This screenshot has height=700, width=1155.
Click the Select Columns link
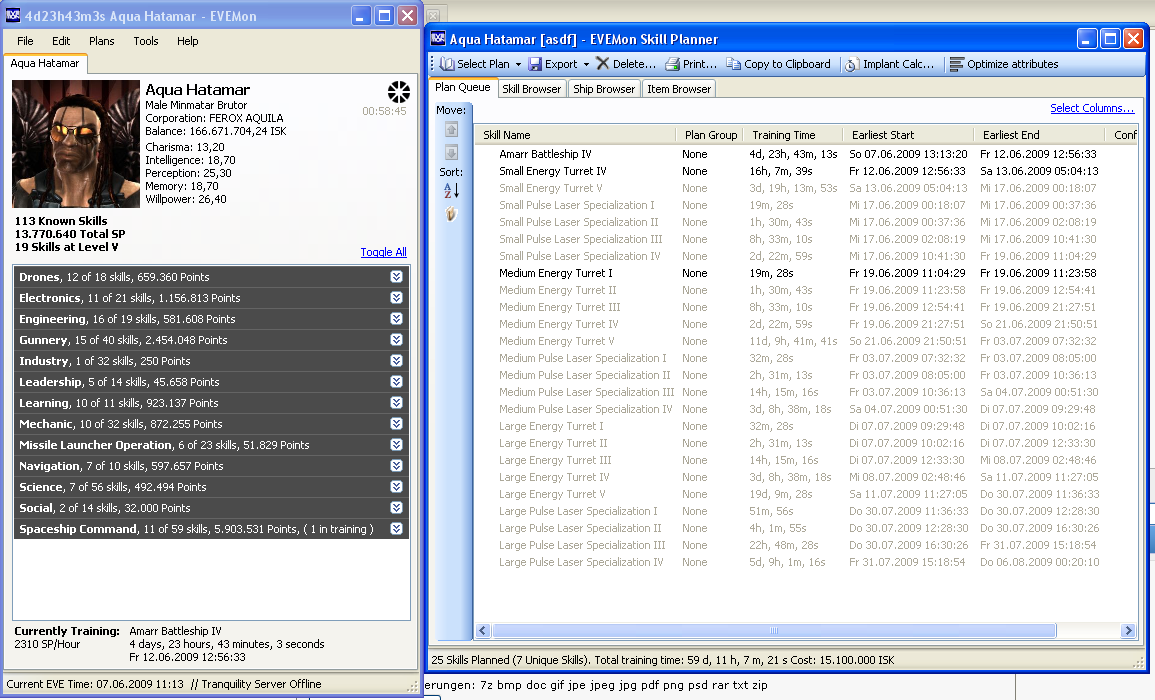pos(1092,108)
